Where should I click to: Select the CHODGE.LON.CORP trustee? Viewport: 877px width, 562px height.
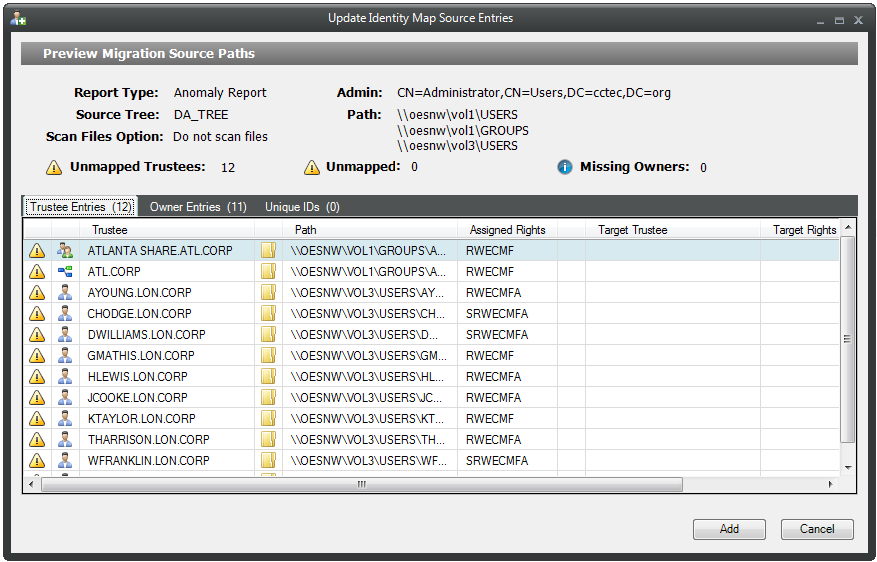[x=139, y=314]
